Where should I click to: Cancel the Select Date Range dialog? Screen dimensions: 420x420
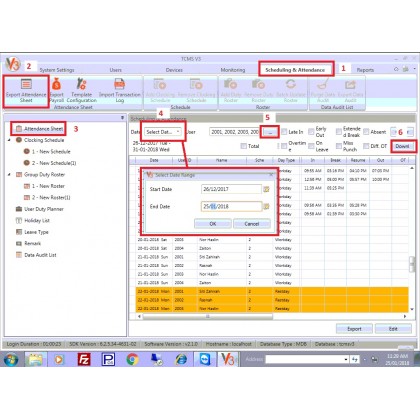click(252, 224)
